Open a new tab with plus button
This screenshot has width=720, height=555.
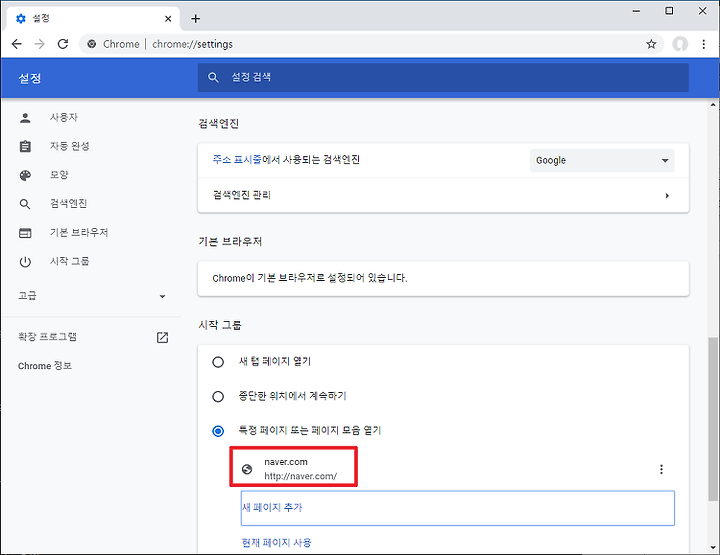click(x=196, y=19)
